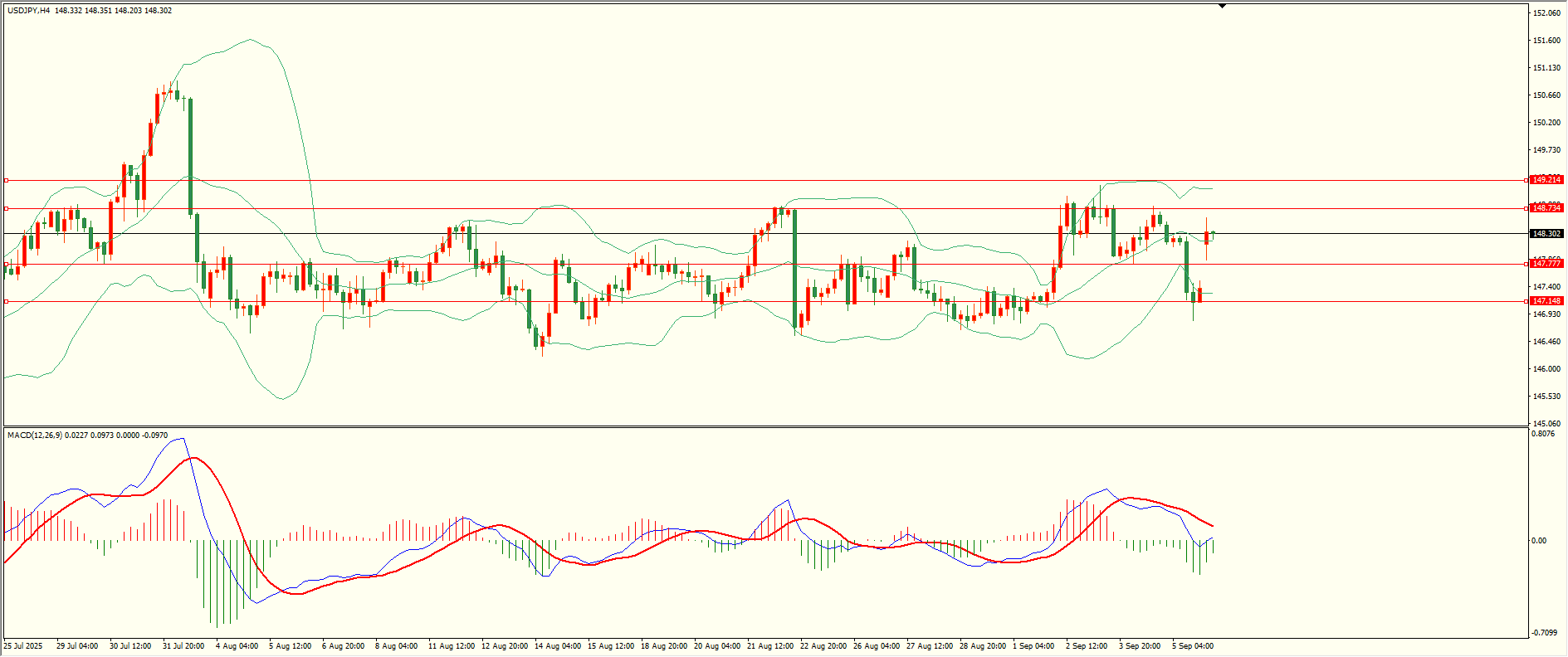Viewport: 1568px width, 657px height.
Task: Click the black 148.302 current price tag
Action: [x=1546, y=234]
